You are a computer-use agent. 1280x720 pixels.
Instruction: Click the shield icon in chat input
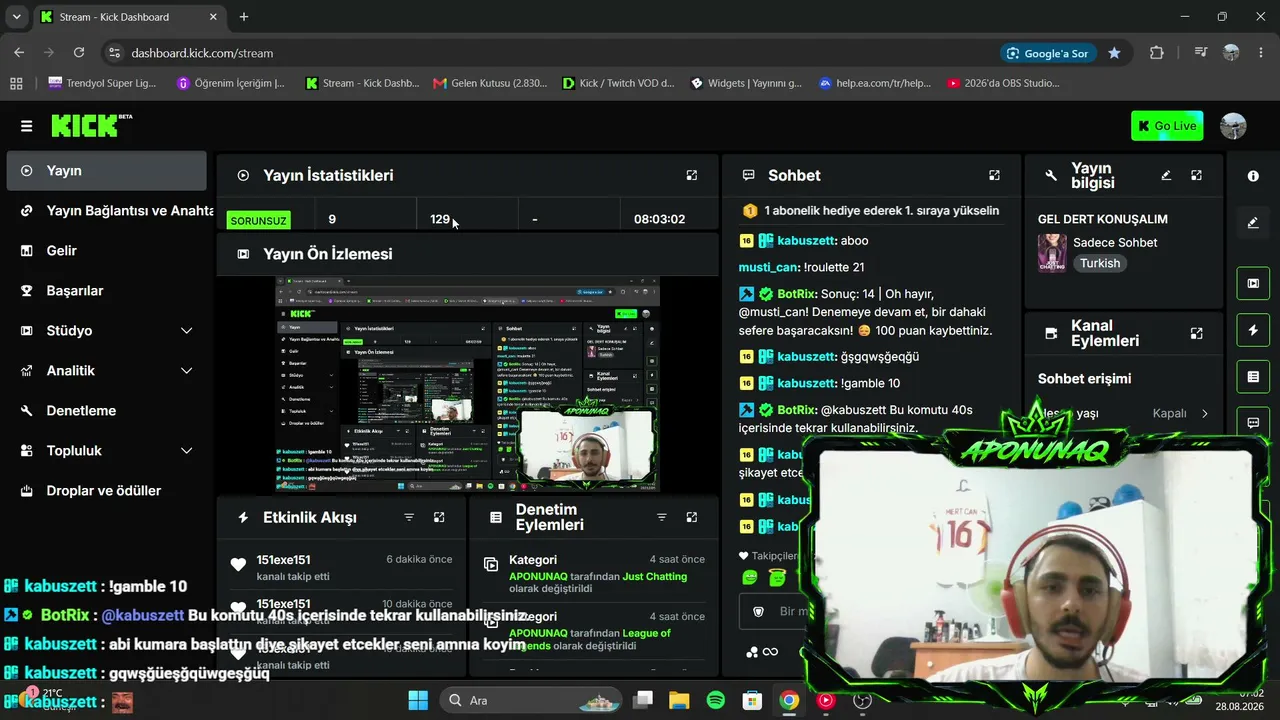[x=758, y=611]
